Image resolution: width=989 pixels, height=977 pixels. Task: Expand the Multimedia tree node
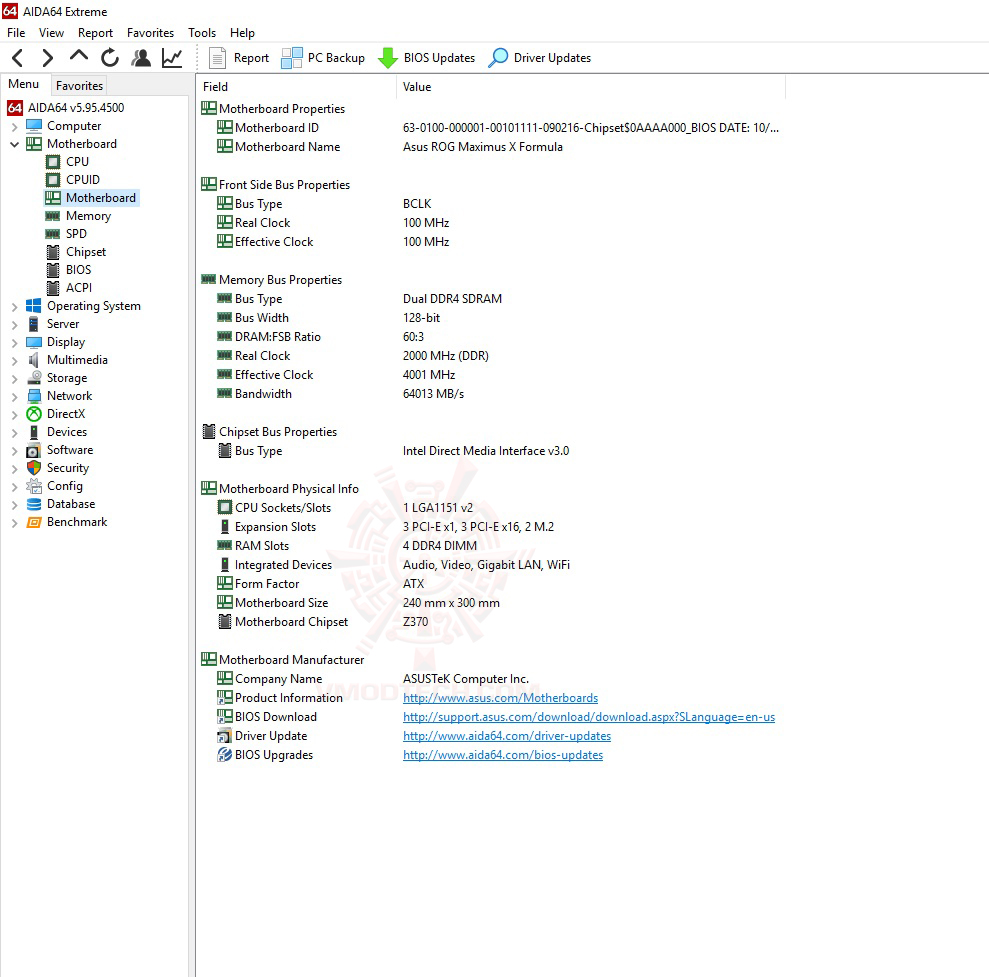click(15, 361)
